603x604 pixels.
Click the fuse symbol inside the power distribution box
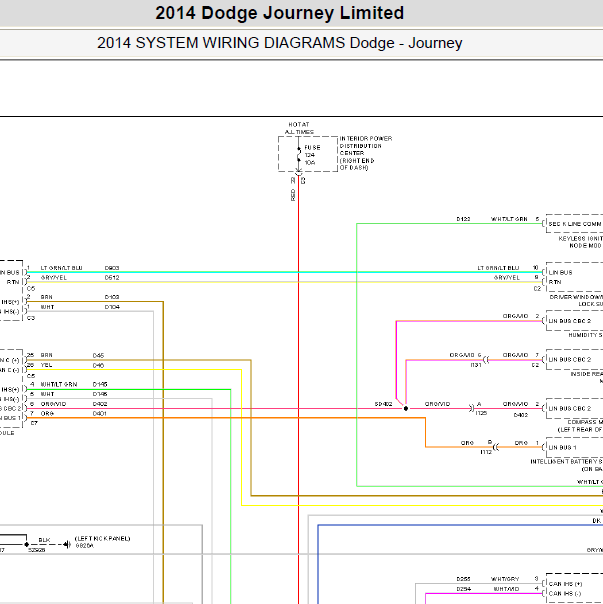[299, 154]
